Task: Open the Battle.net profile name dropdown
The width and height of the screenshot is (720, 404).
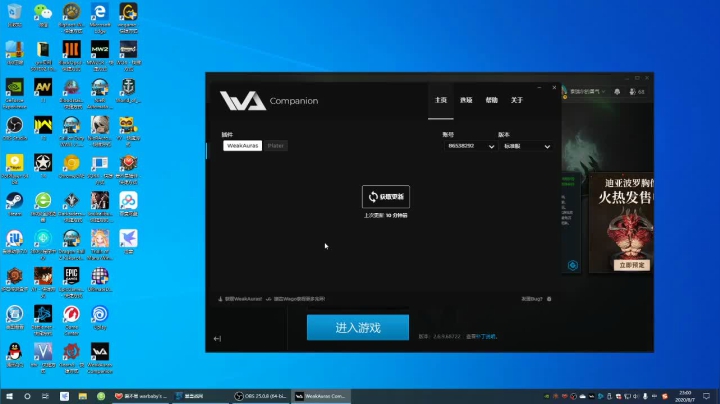Action: coord(587,92)
